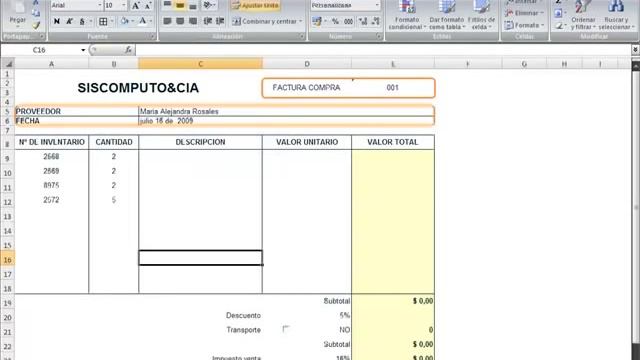The width and height of the screenshot is (640, 360).
Task: Click the Decrease Indent icon
Action: pos(208,21)
